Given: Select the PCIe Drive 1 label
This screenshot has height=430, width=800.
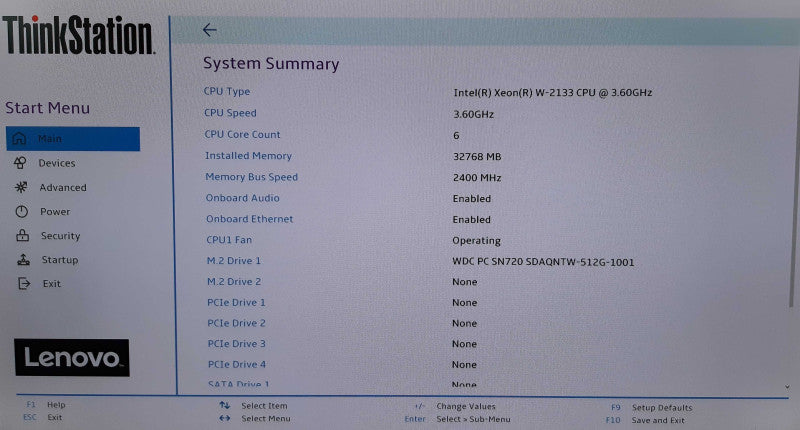Looking at the screenshot, I should click(236, 302).
